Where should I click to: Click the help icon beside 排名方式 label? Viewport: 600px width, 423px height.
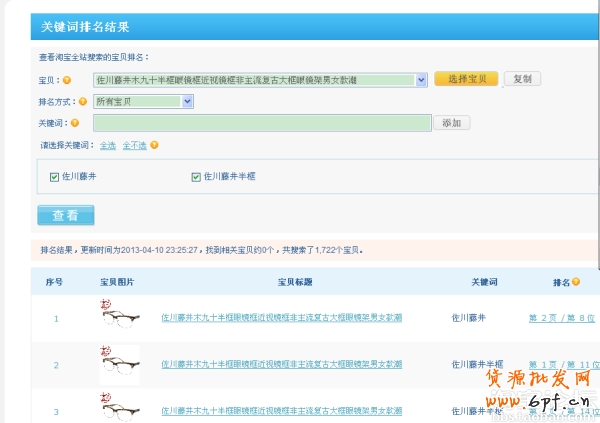point(85,101)
